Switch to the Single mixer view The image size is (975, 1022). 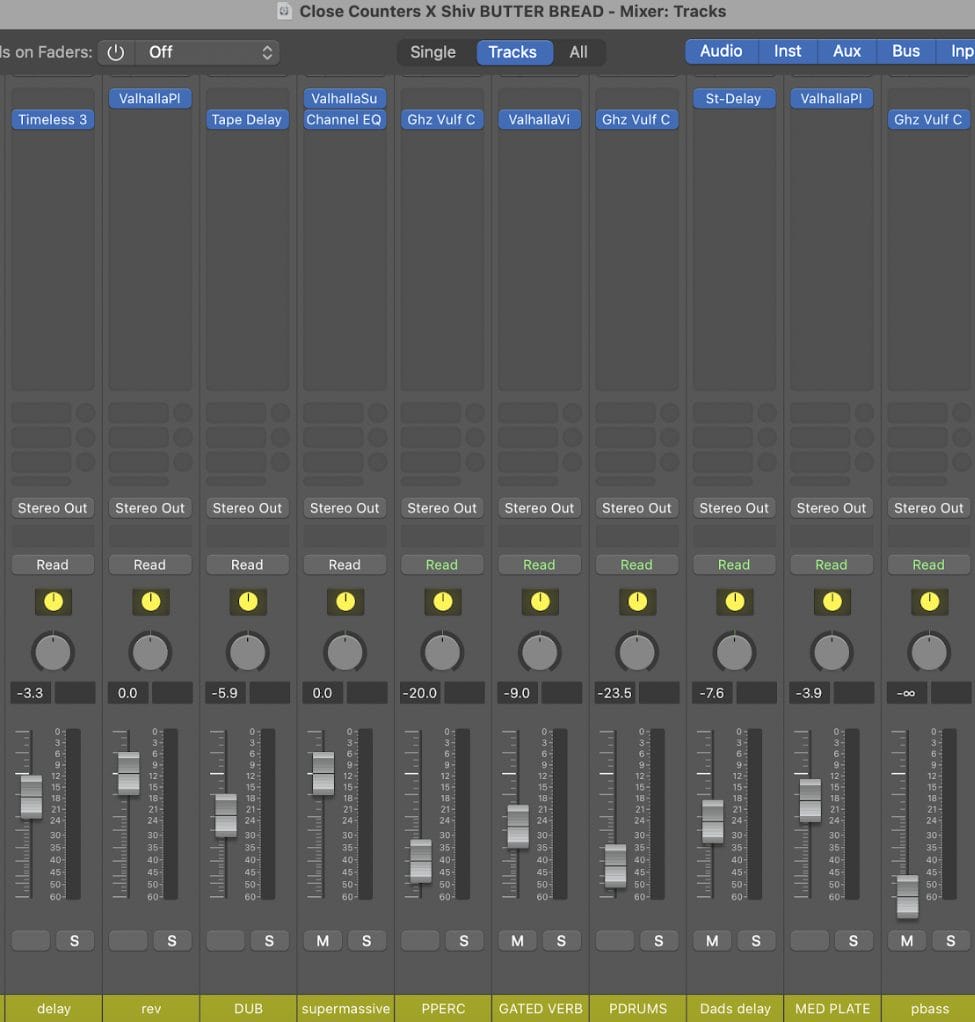(x=432, y=52)
